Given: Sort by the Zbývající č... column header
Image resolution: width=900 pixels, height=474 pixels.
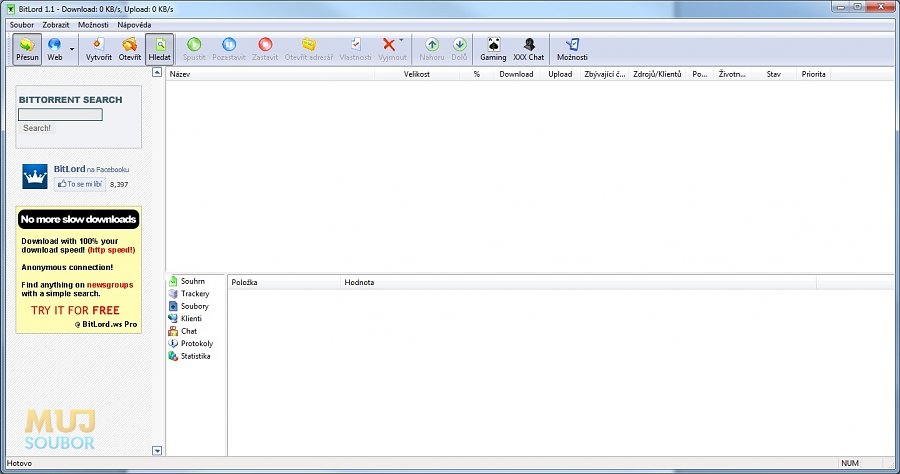Looking at the screenshot, I should point(604,74).
